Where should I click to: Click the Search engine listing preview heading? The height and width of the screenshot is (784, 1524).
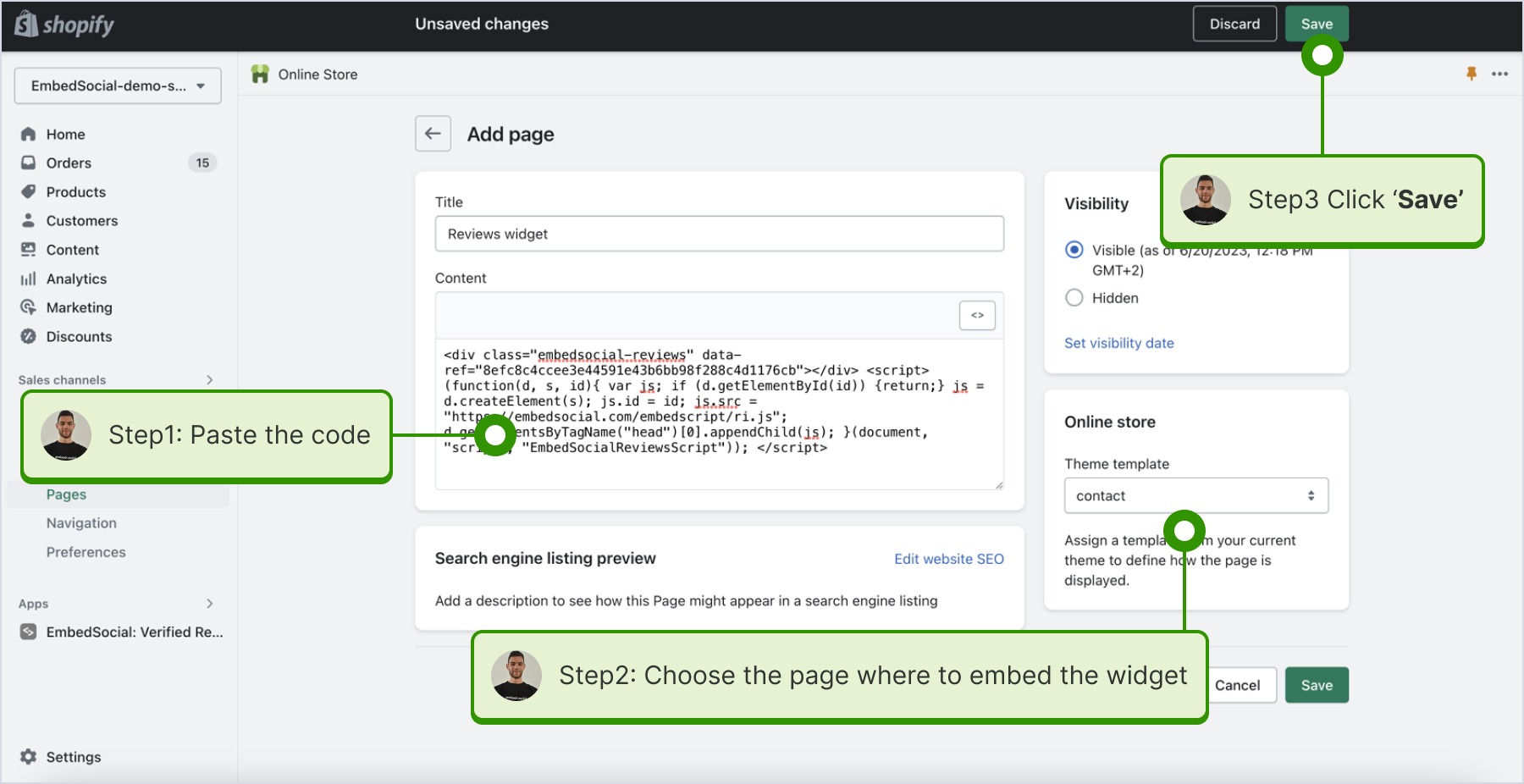545,558
